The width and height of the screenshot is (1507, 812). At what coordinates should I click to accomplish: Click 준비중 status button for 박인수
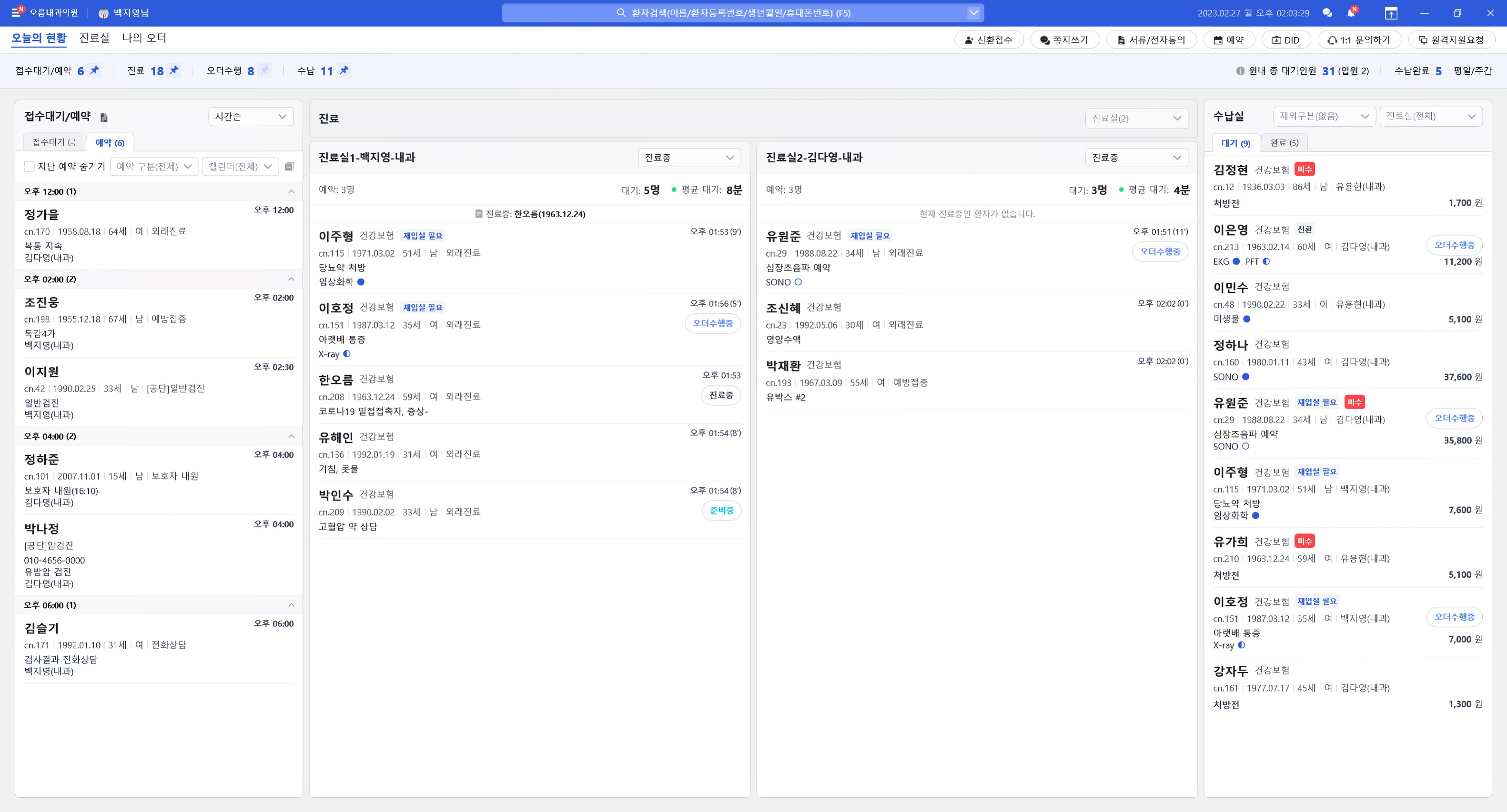[721, 511]
